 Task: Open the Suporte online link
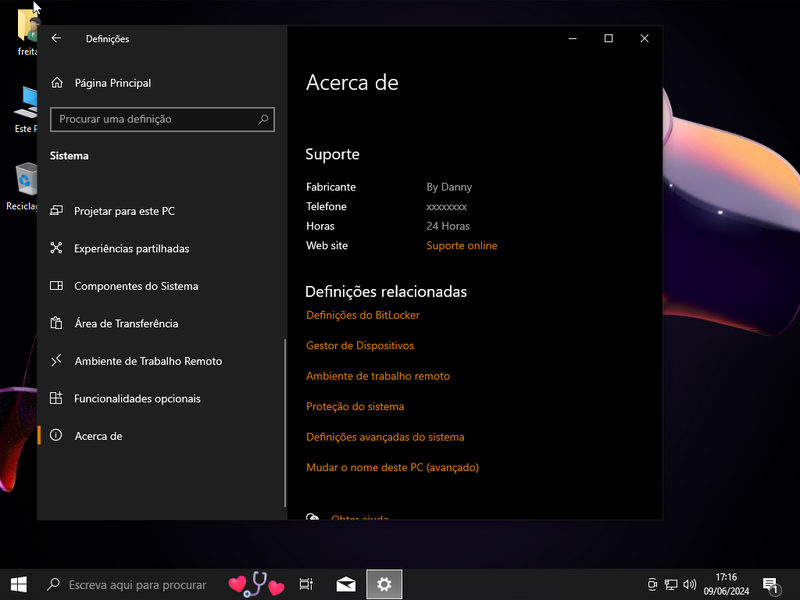tap(461, 245)
